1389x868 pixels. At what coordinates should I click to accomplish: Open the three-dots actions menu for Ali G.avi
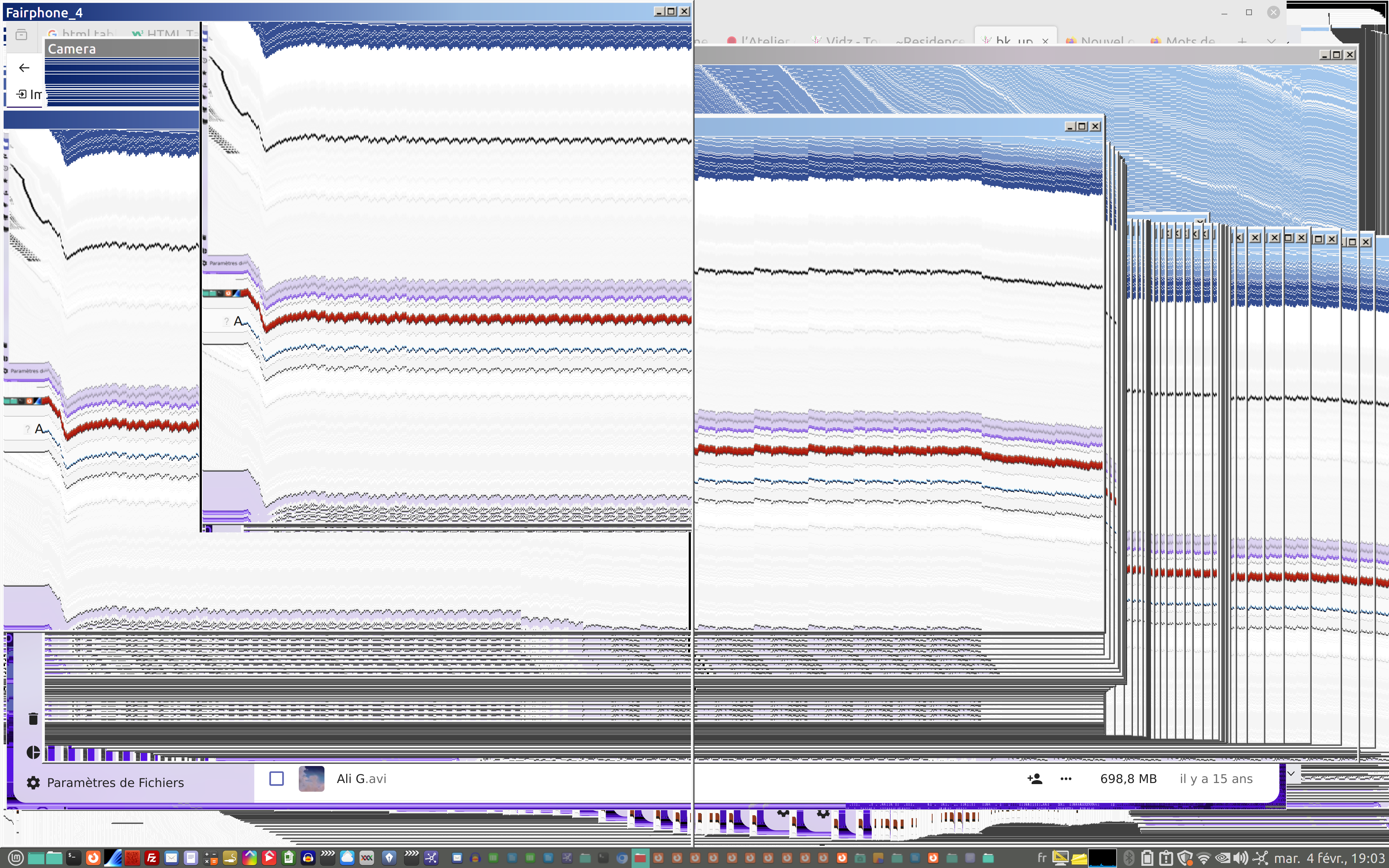click(1066, 779)
